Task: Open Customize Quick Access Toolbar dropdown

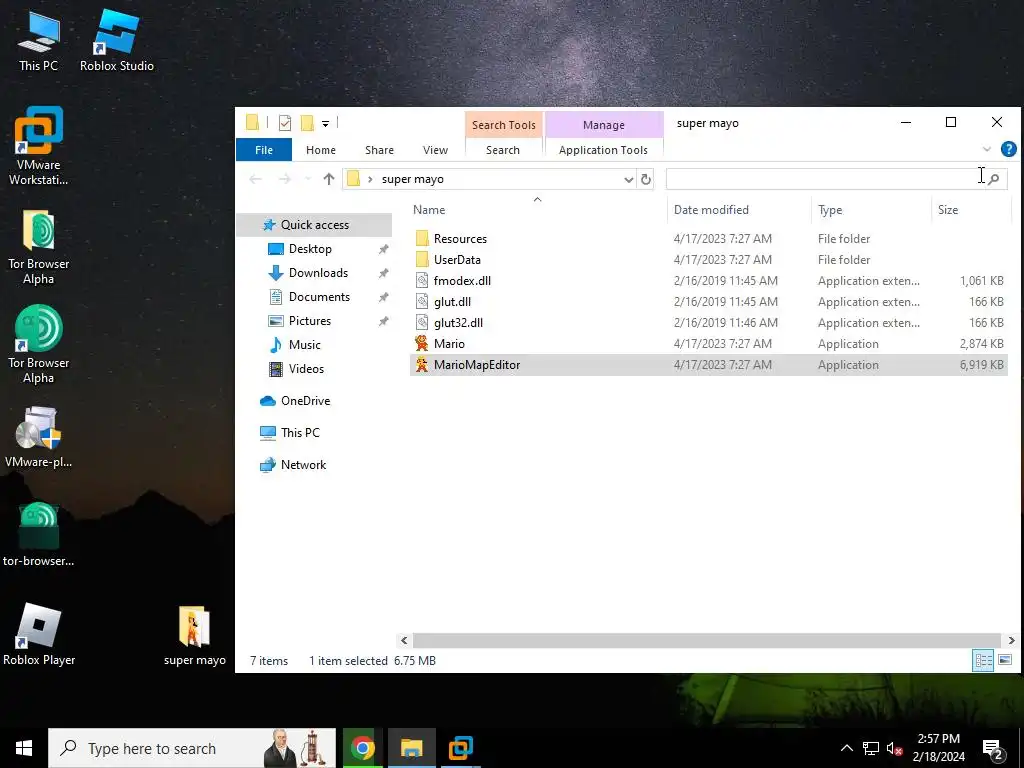Action: 325,123
